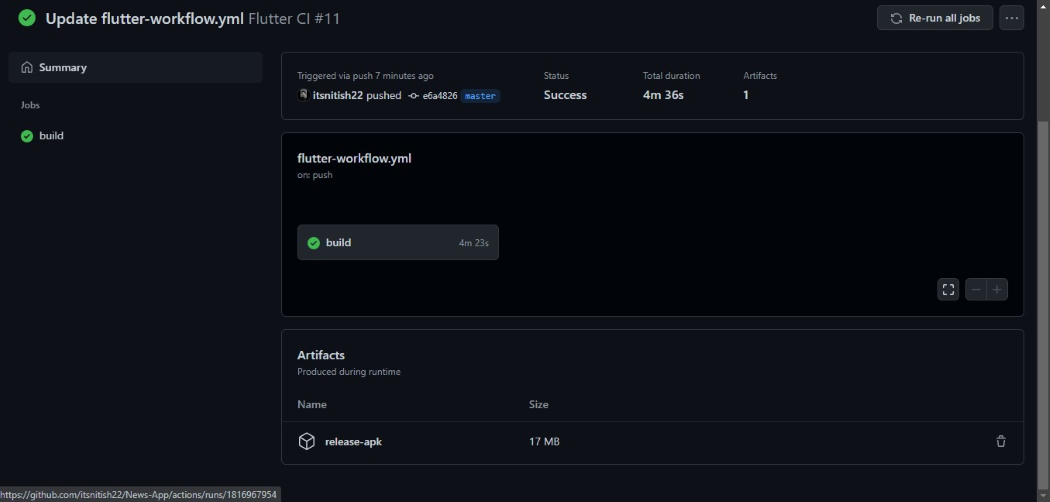Open the build job node in the workflow graph

(398, 242)
